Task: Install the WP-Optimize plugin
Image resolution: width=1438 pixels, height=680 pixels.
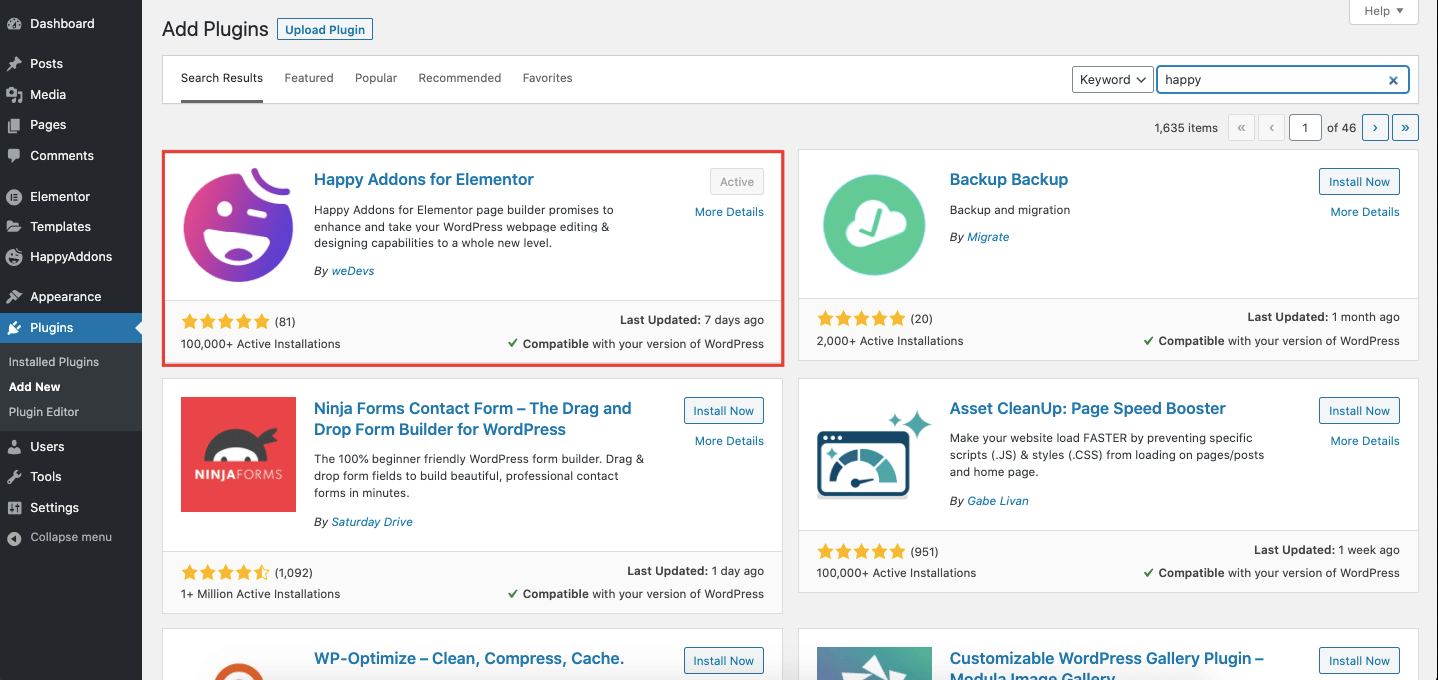Action: [724, 661]
